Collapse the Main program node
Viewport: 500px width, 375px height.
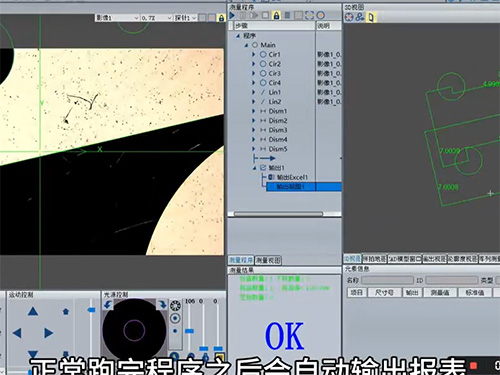(x=246, y=45)
